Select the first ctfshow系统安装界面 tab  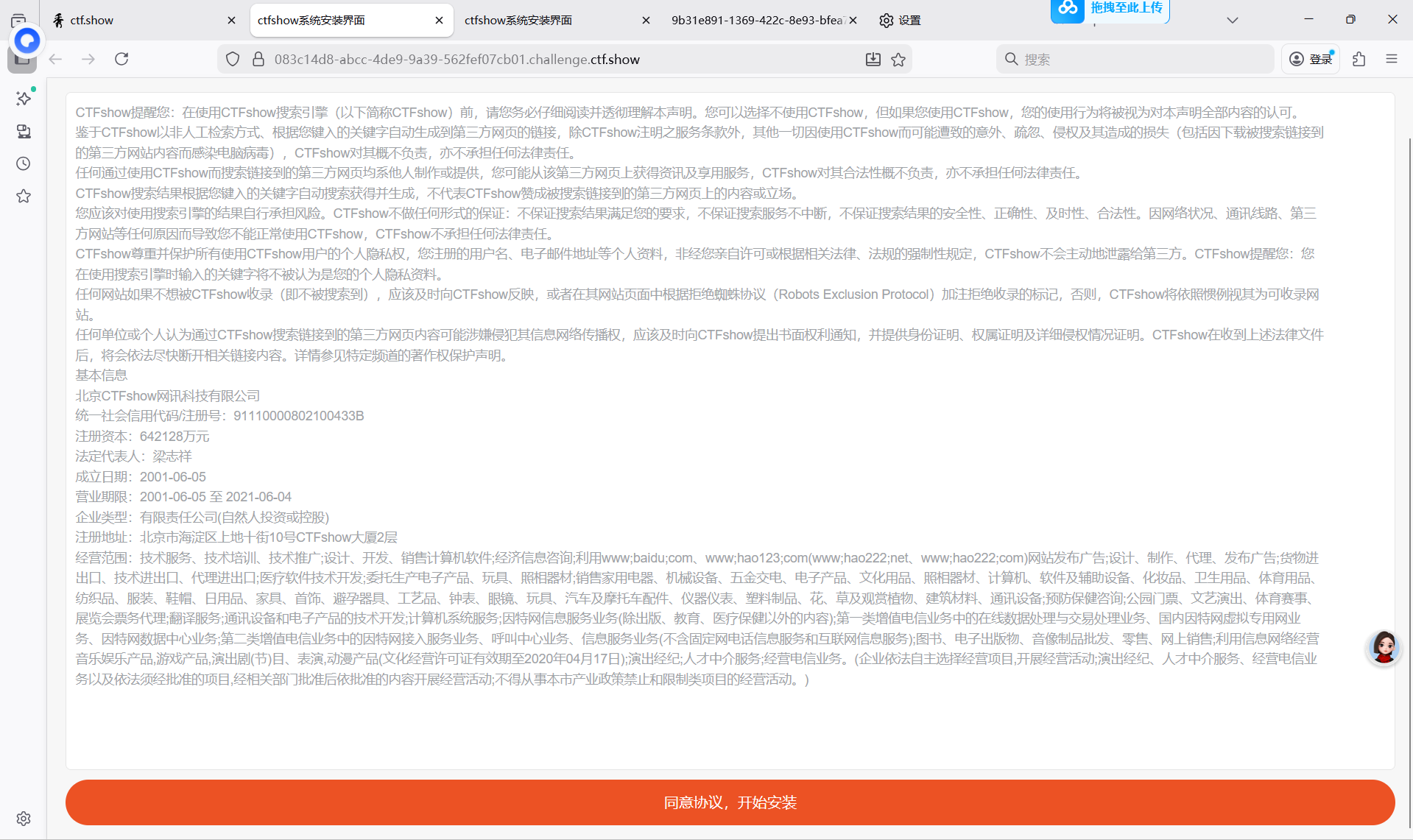[x=351, y=20]
